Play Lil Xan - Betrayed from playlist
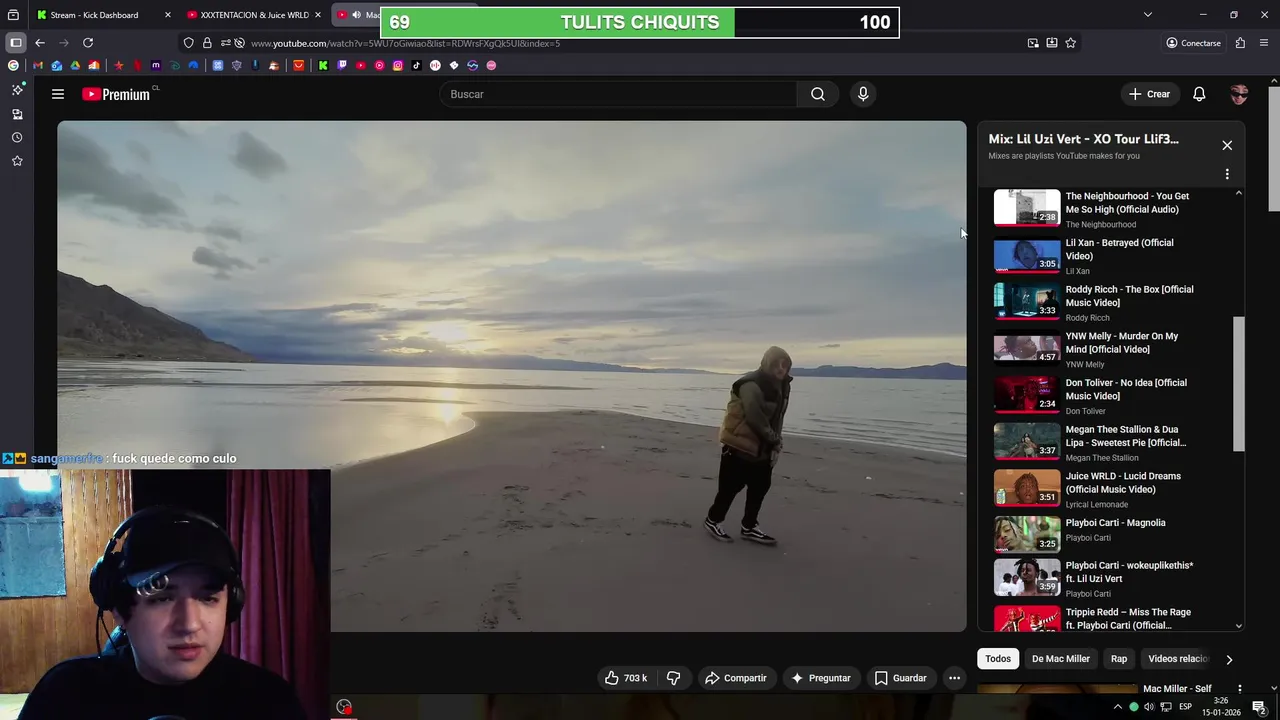Image resolution: width=1280 pixels, height=720 pixels. point(1094,256)
